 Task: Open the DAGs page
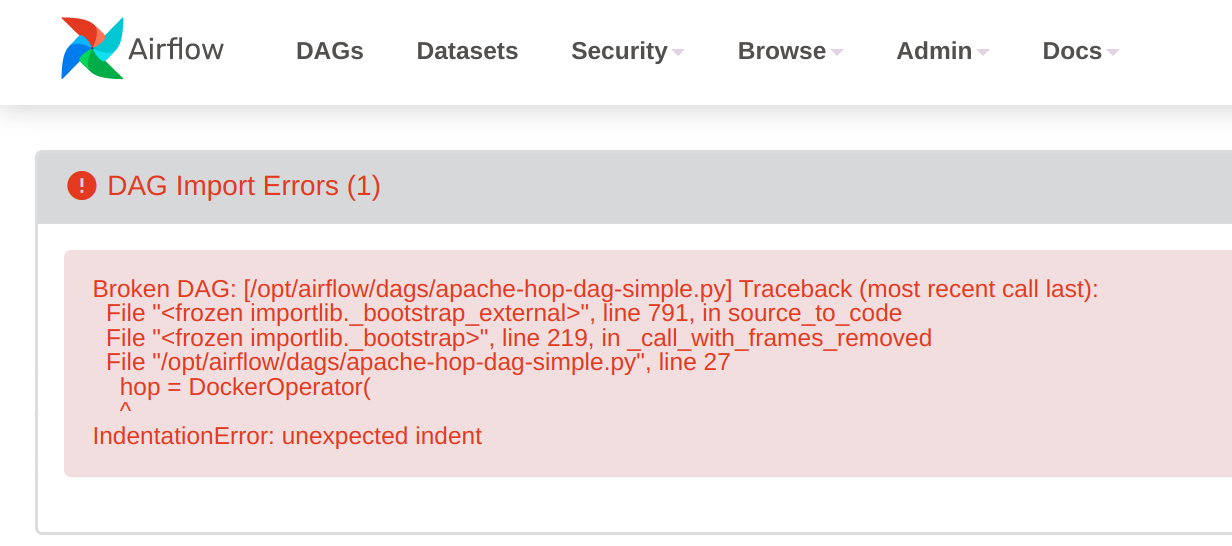(329, 51)
